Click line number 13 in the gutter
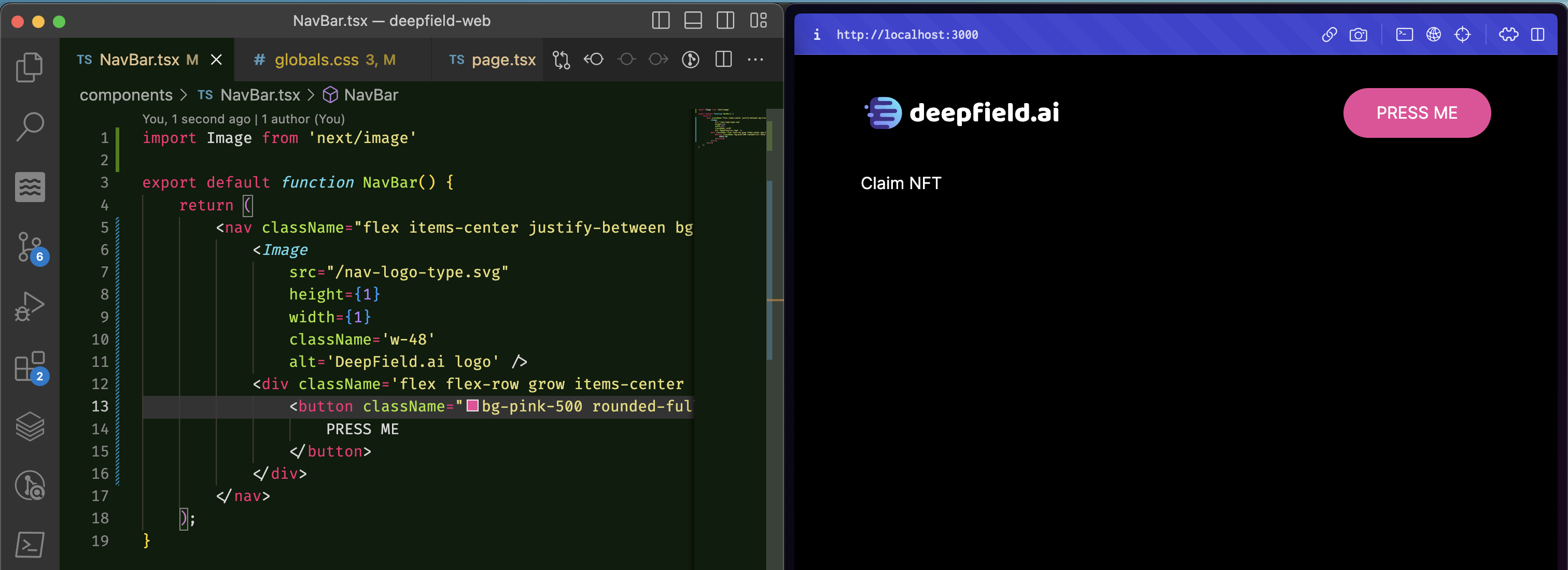 [100, 406]
